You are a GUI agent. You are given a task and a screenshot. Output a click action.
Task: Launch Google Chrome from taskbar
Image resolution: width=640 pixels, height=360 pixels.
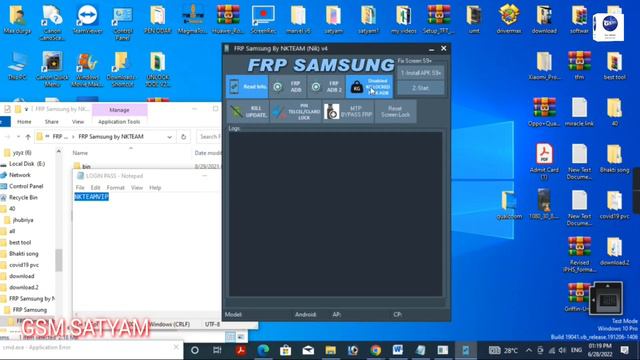(376, 350)
